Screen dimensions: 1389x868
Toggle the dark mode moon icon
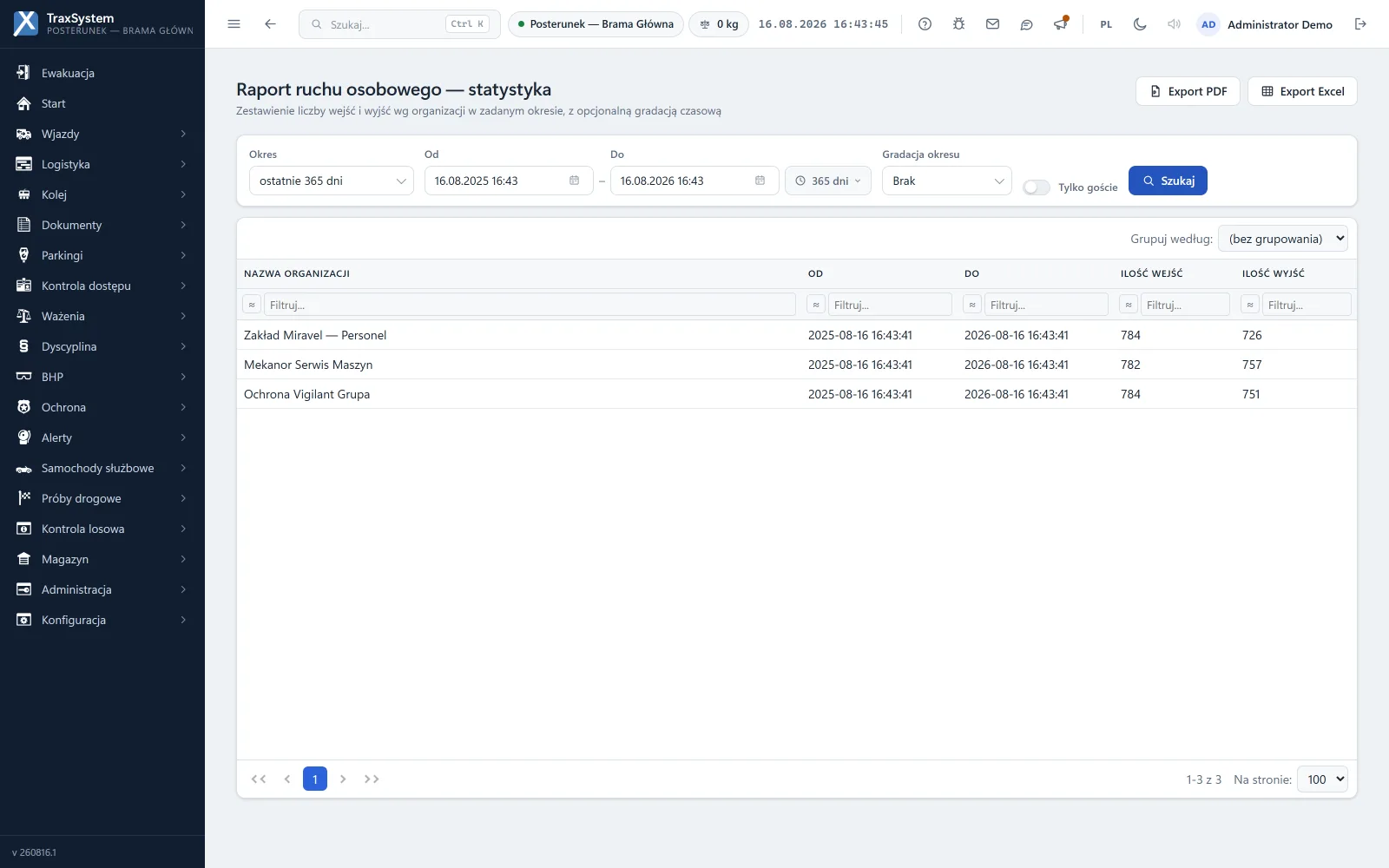[x=1140, y=24]
